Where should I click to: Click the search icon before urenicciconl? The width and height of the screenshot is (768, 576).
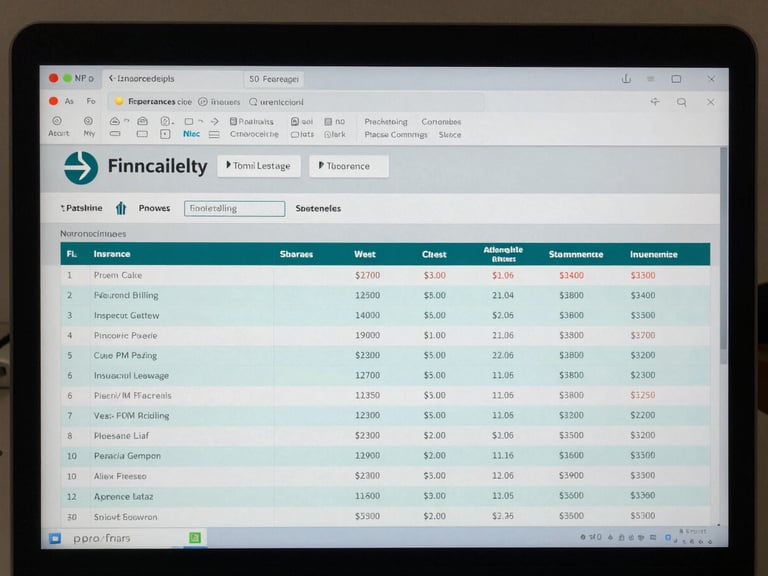pyautogui.click(x=253, y=102)
